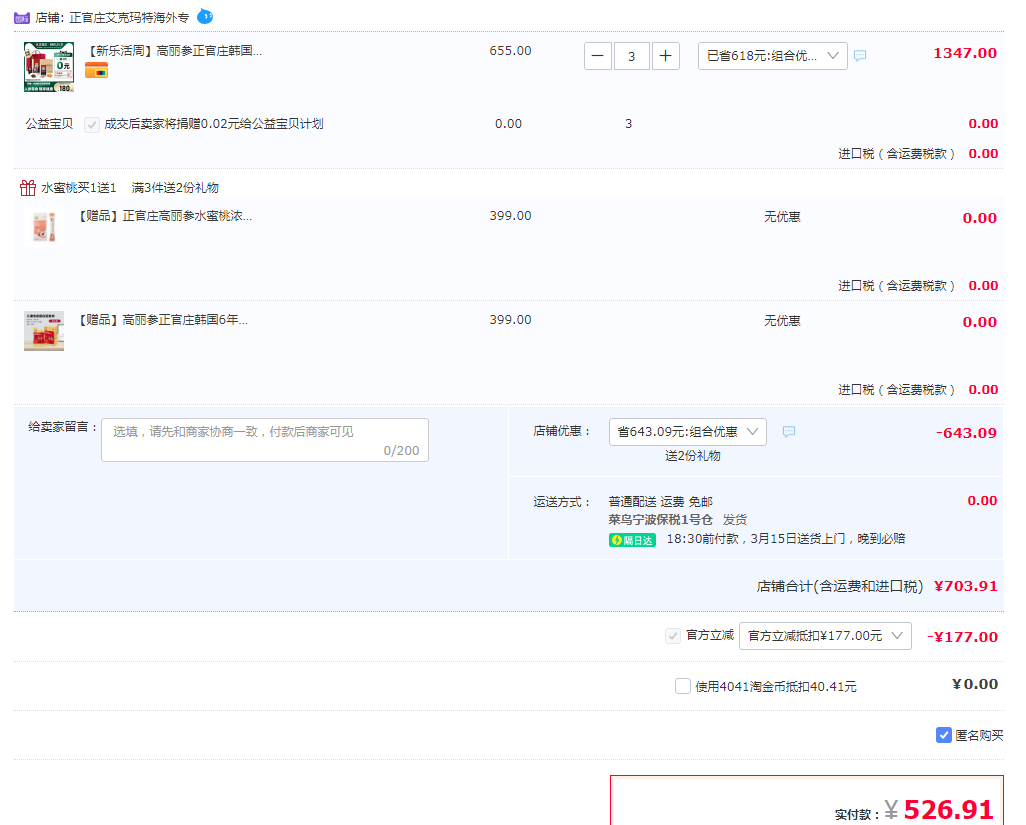Image resolution: width=1026 pixels, height=825 pixels.
Task: Click the 店铺合计 amount ¥703.91
Action: [965, 586]
